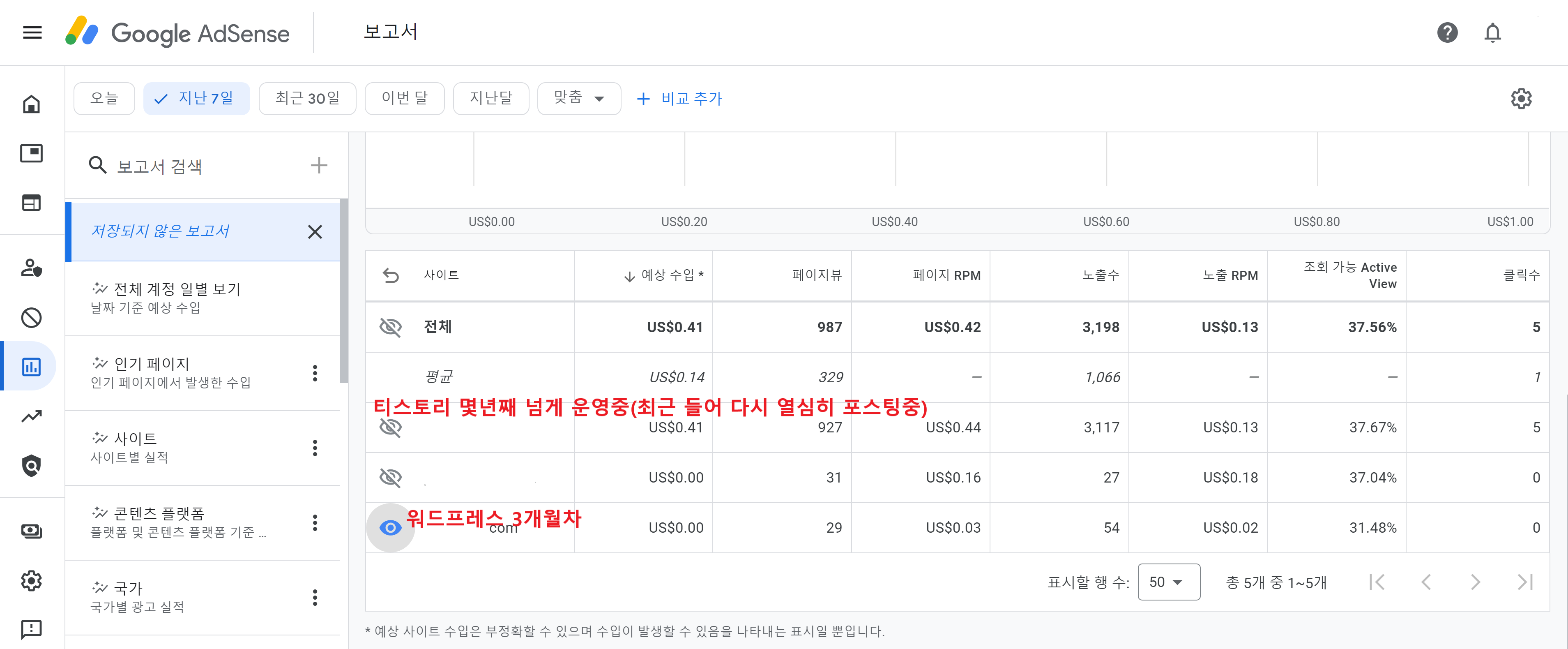Sort by 클릭수 column header
Viewport: 1568px width, 649px height.
pos(1522,276)
